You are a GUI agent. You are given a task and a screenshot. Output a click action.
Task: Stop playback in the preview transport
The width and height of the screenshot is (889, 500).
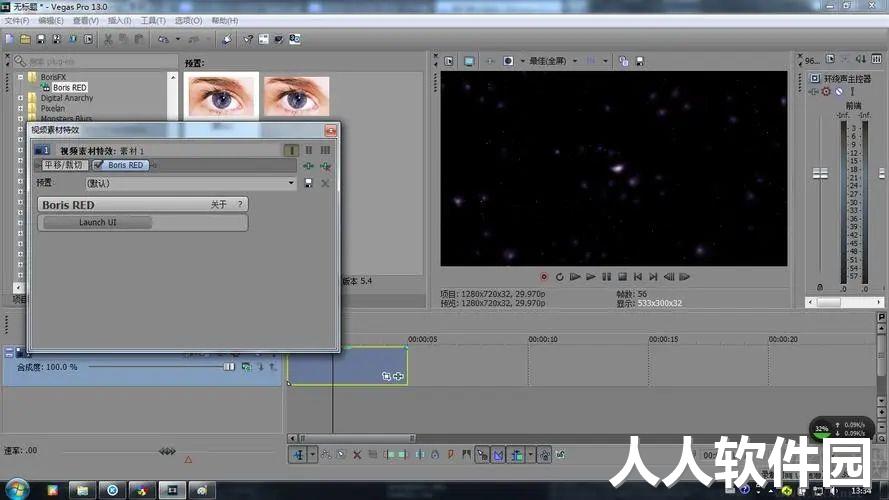pos(622,277)
